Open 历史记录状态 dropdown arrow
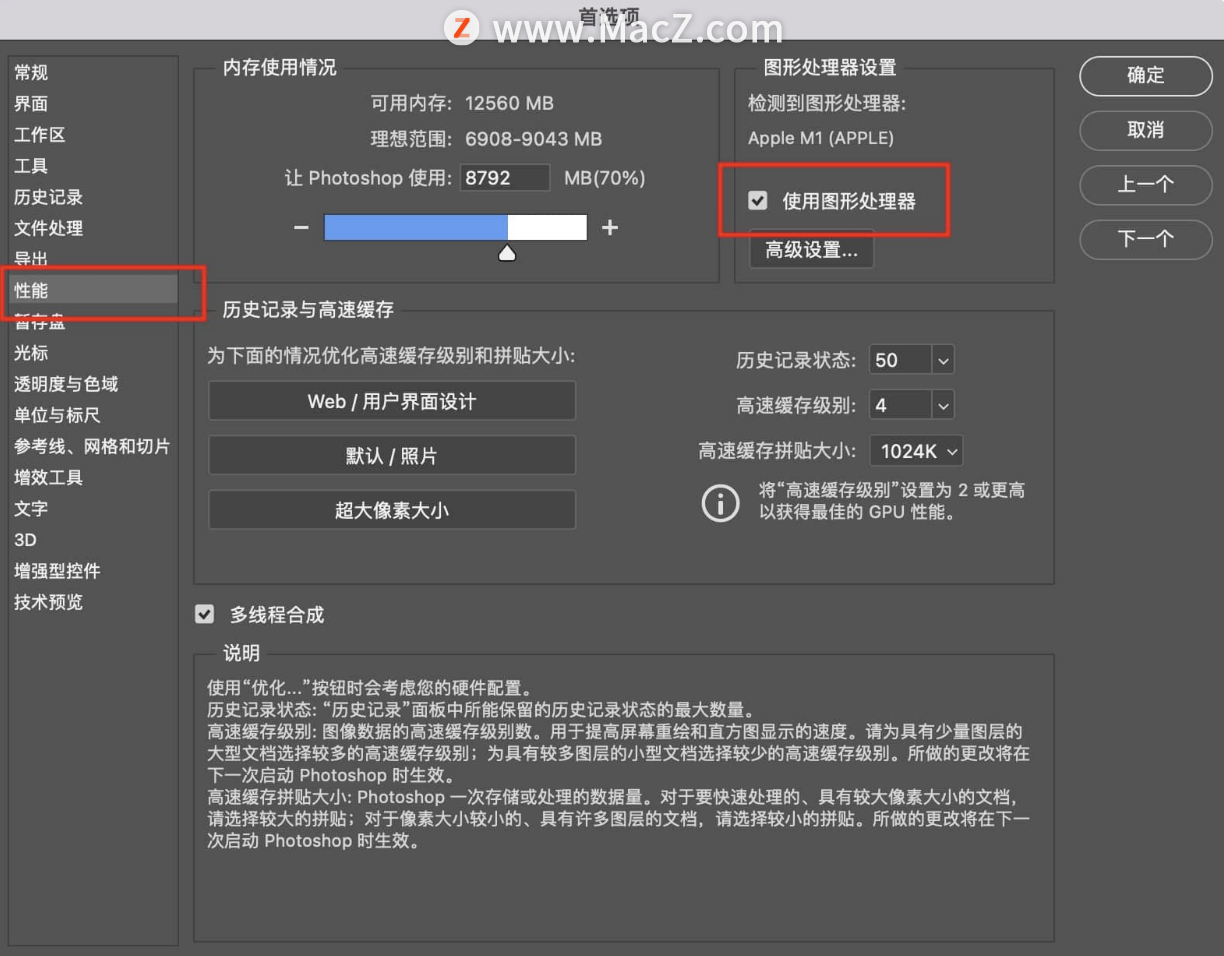This screenshot has width=1224, height=956. click(x=943, y=360)
